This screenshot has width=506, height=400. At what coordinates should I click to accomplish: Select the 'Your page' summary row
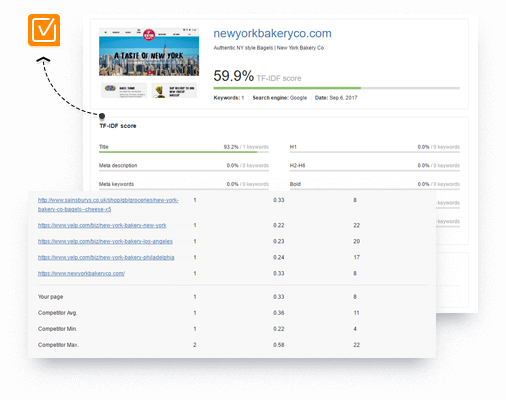(x=232, y=297)
